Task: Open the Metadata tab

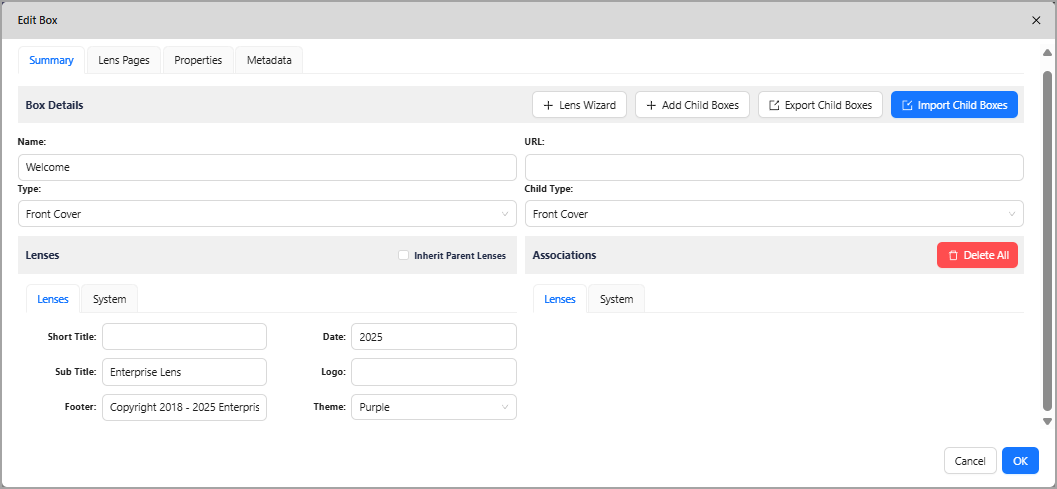Action: coord(269,60)
